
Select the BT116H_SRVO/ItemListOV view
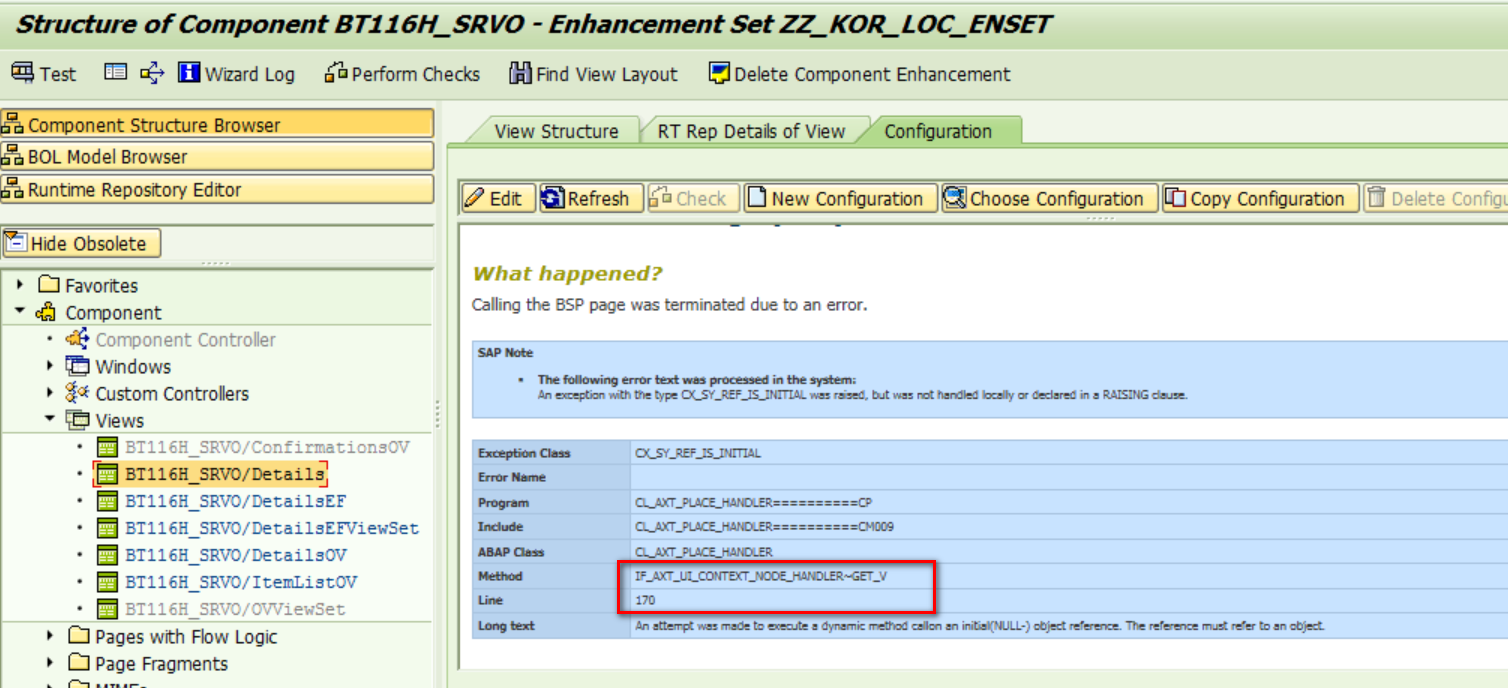coord(241,582)
